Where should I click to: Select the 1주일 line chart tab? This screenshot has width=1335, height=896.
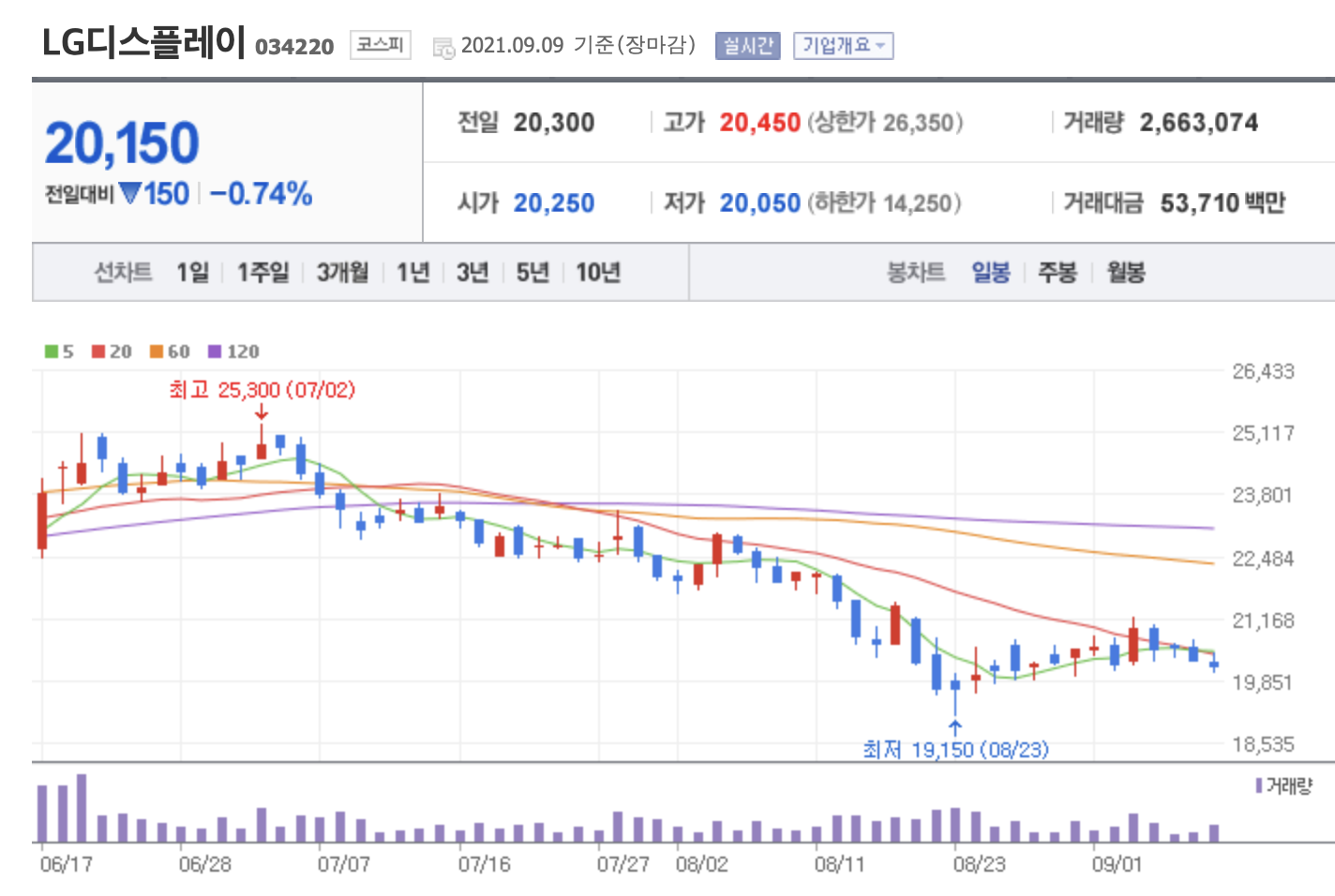click(x=262, y=273)
